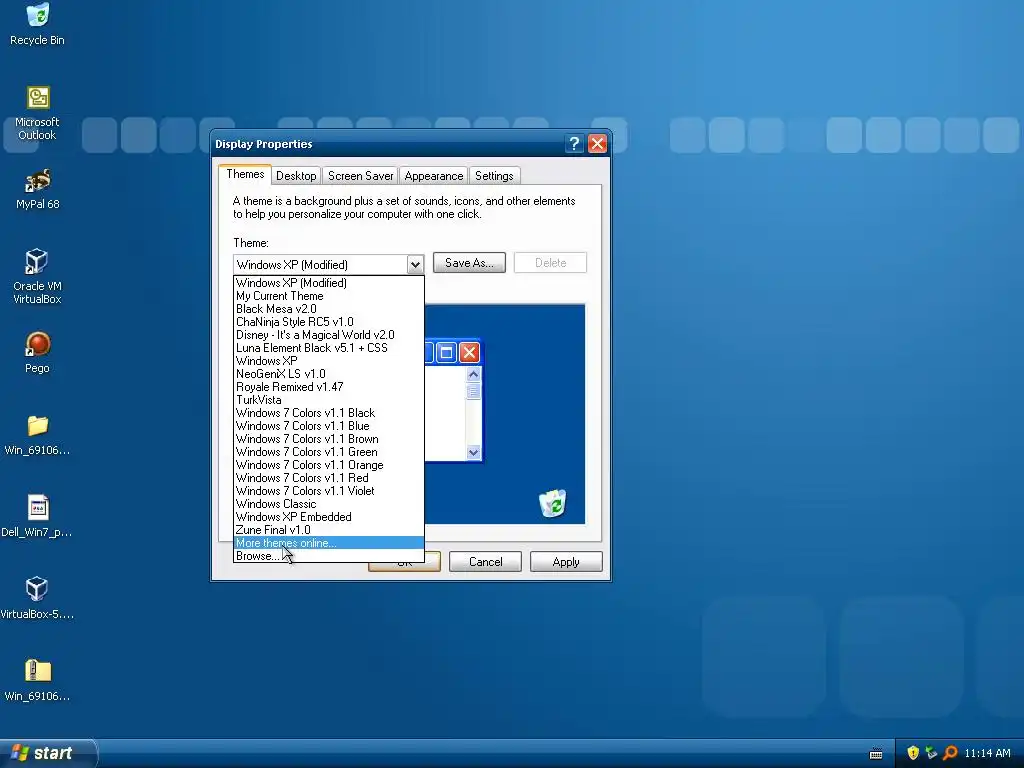Select the Oracle VM VirtualBox desktop icon
Image resolution: width=1024 pixels, height=768 pixels.
pos(37,276)
